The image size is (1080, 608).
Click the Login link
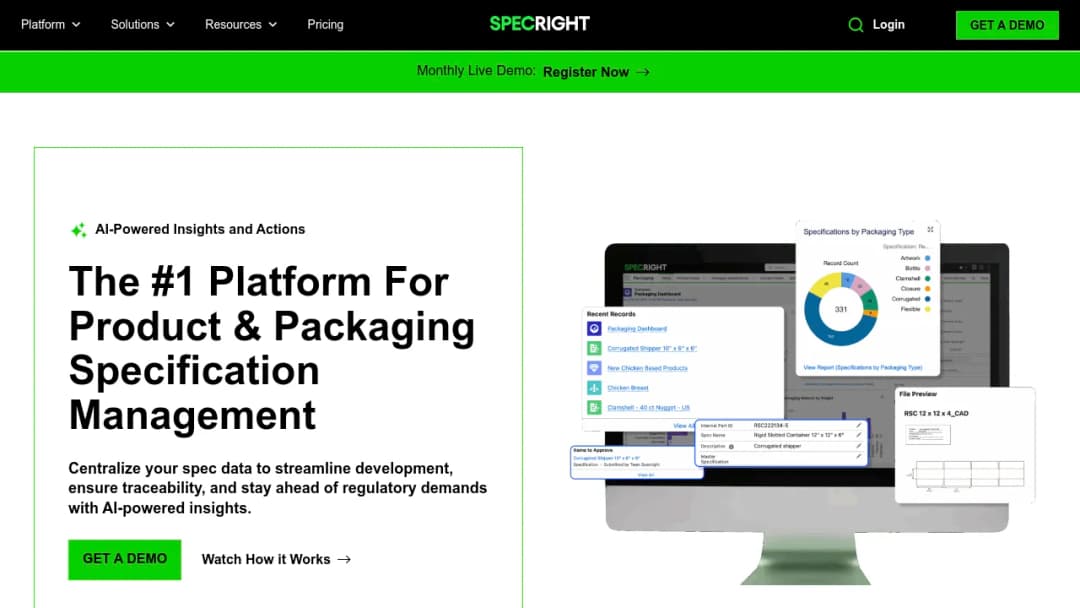(889, 24)
